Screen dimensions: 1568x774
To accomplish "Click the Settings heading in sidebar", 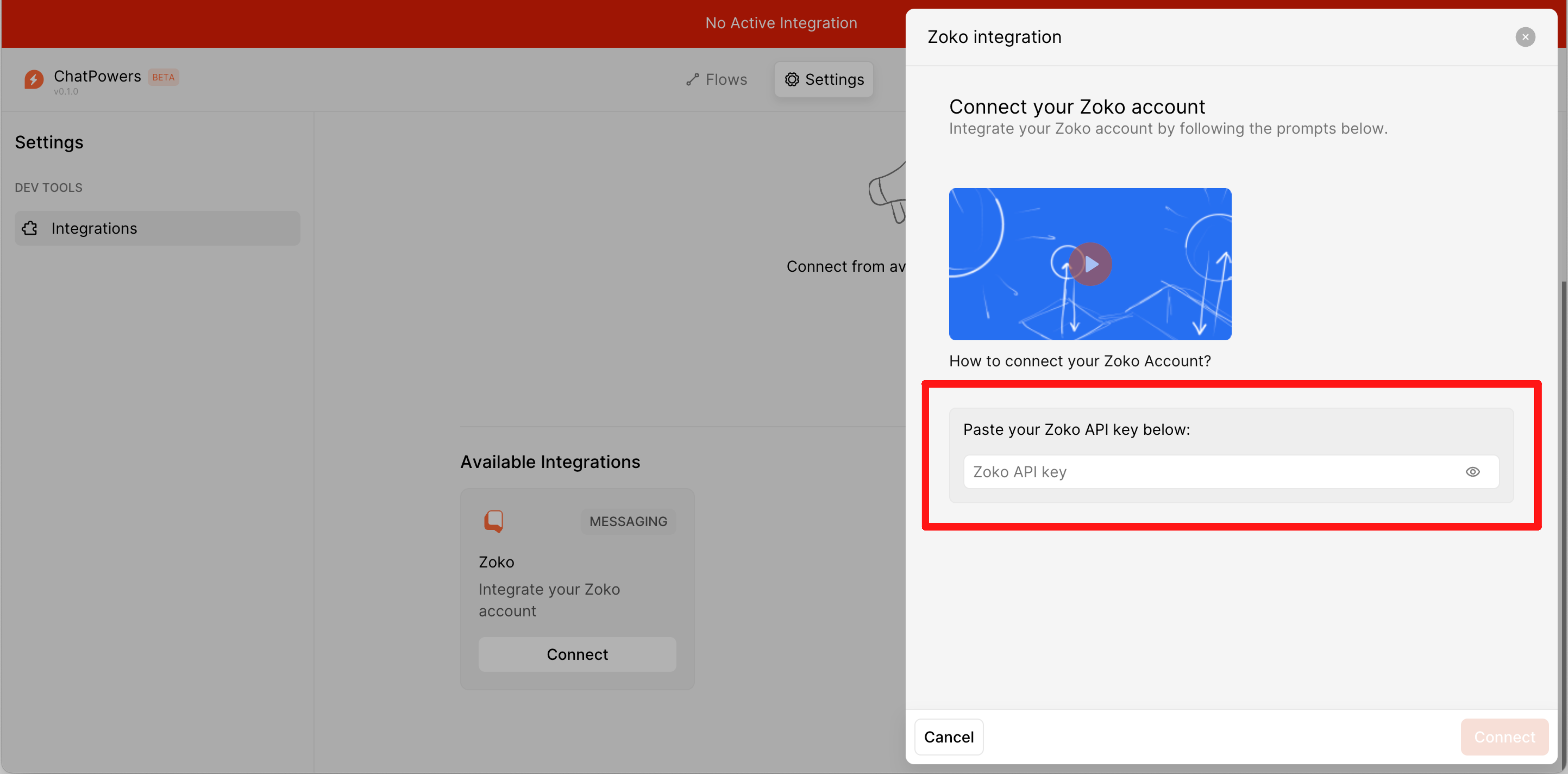I will [x=49, y=142].
